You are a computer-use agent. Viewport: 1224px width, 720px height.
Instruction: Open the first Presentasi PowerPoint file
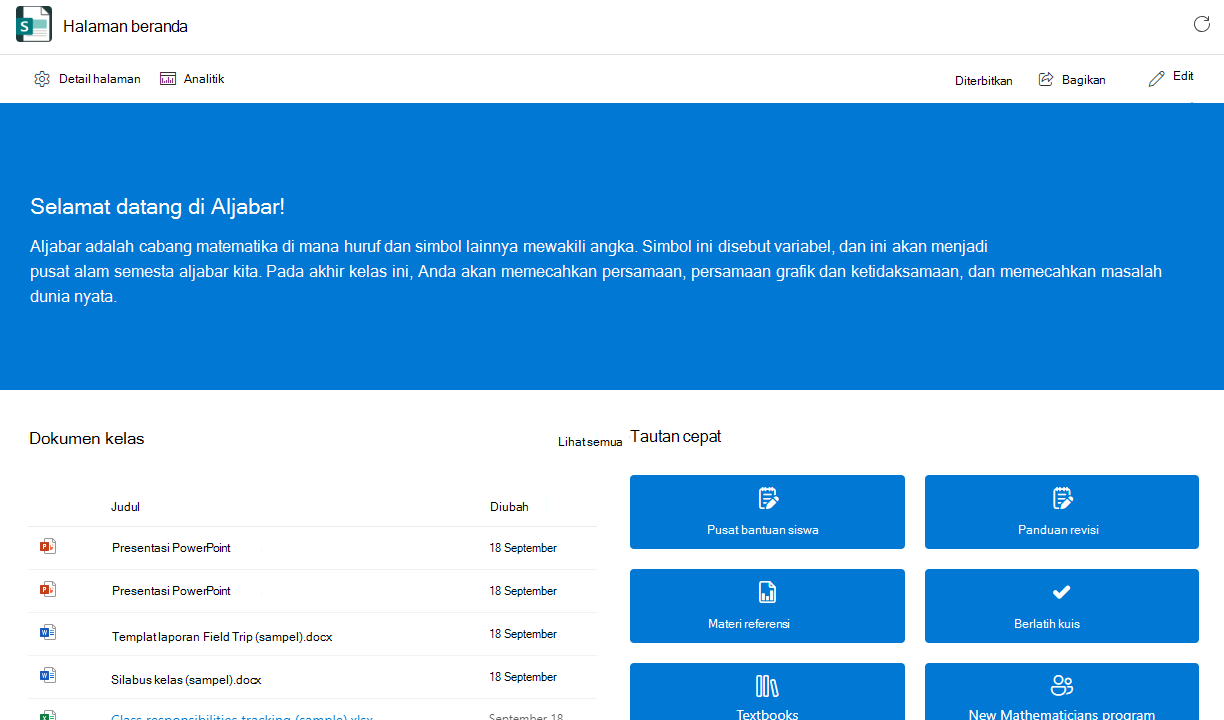(x=171, y=548)
